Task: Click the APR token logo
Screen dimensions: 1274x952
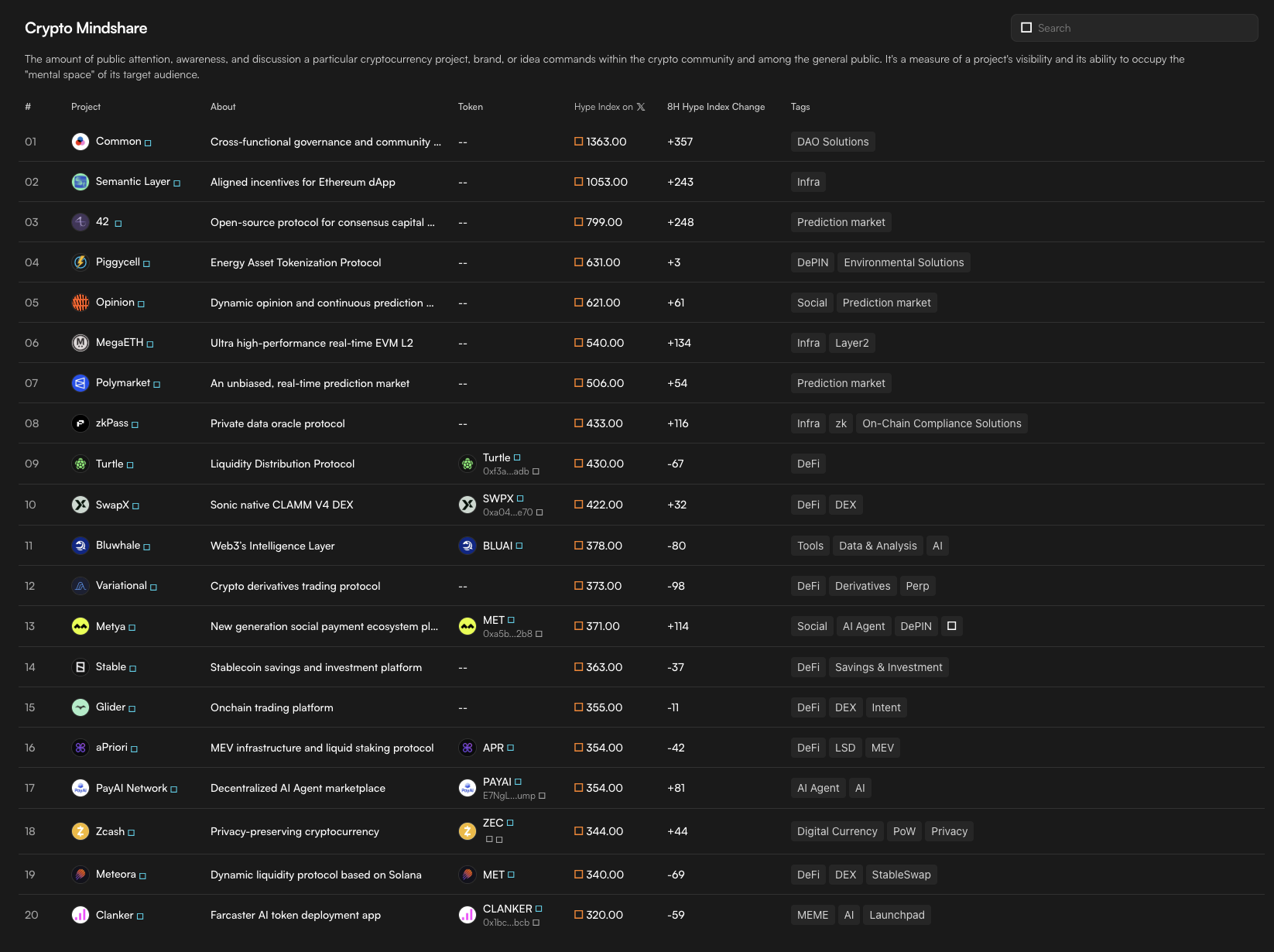Action: click(x=467, y=748)
